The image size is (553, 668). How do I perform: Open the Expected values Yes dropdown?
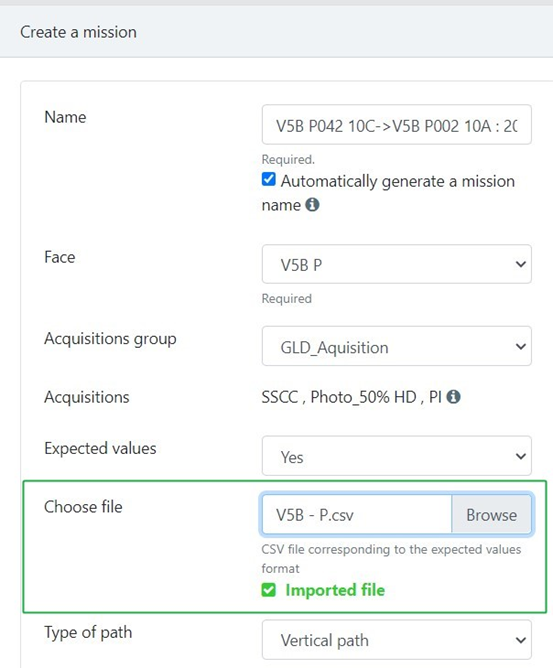click(397, 456)
